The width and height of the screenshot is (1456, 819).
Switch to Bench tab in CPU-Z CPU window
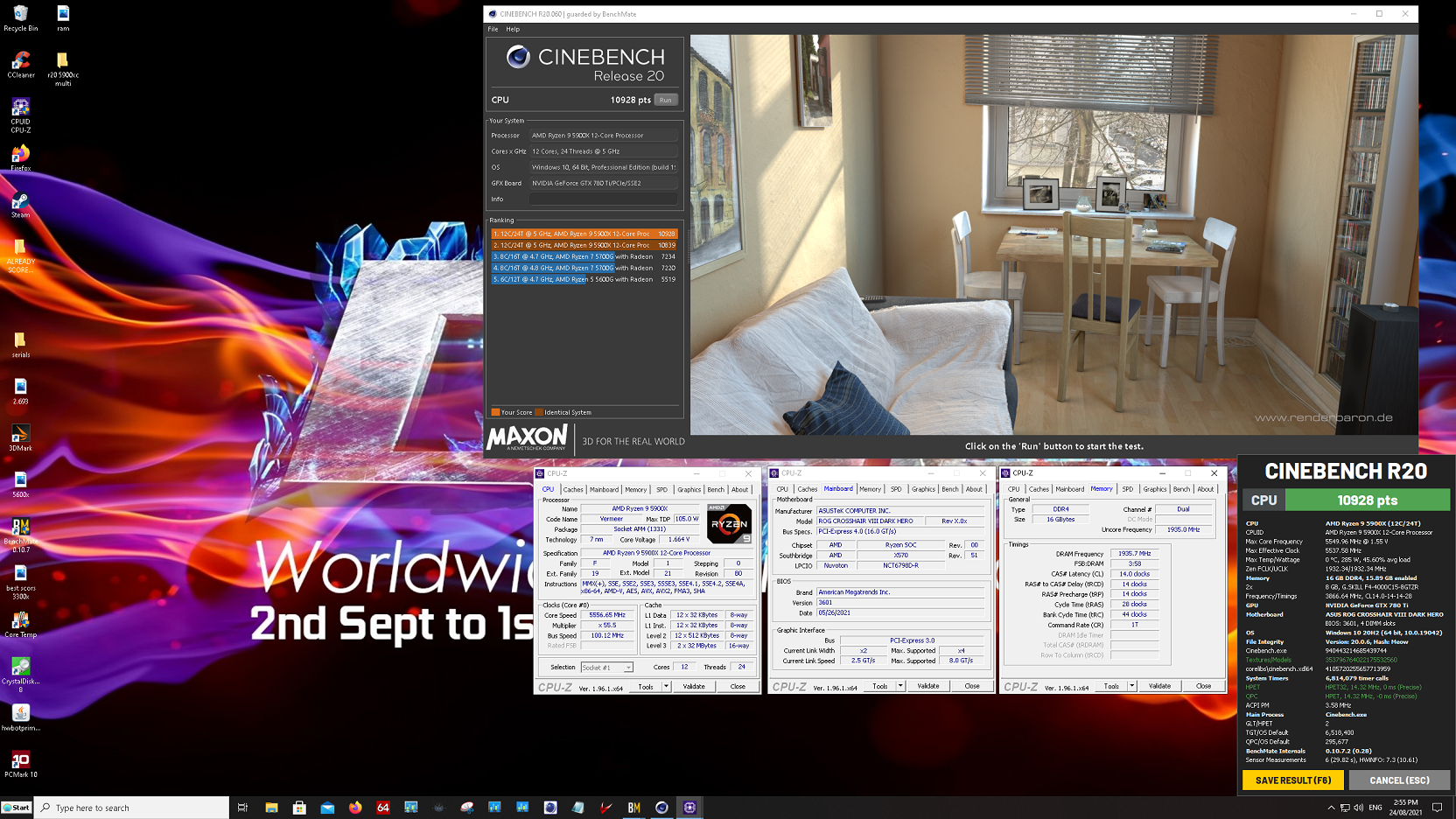(x=716, y=490)
